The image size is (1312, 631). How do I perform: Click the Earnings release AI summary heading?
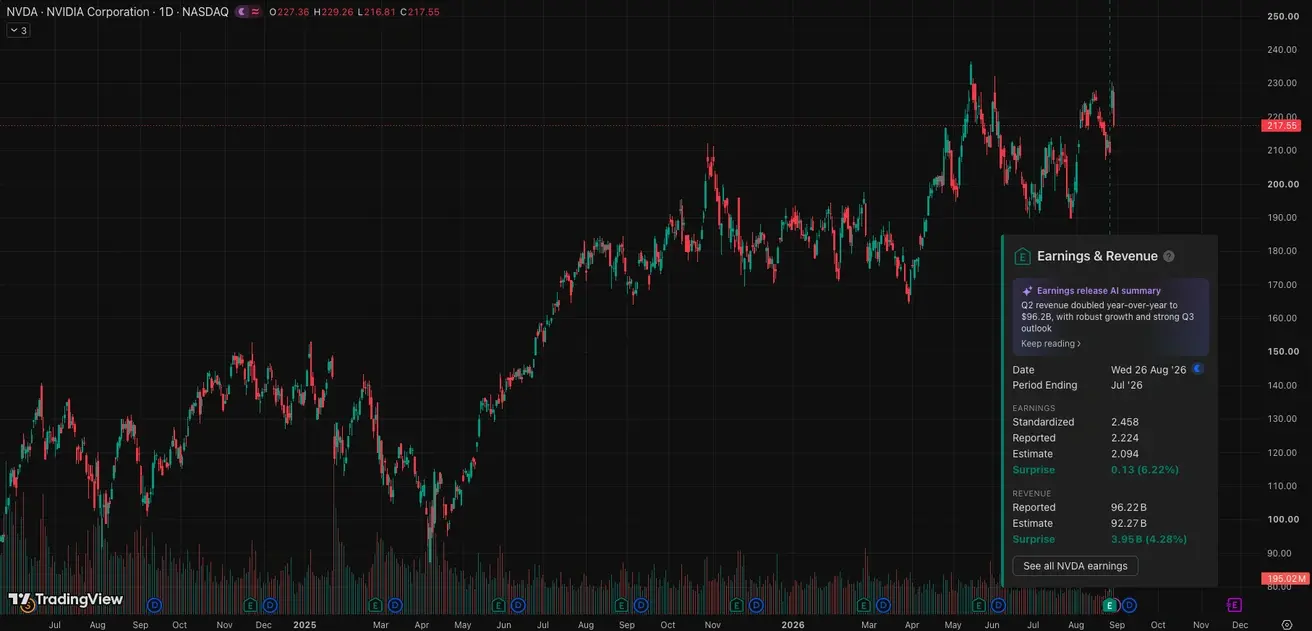pos(1099,291)
